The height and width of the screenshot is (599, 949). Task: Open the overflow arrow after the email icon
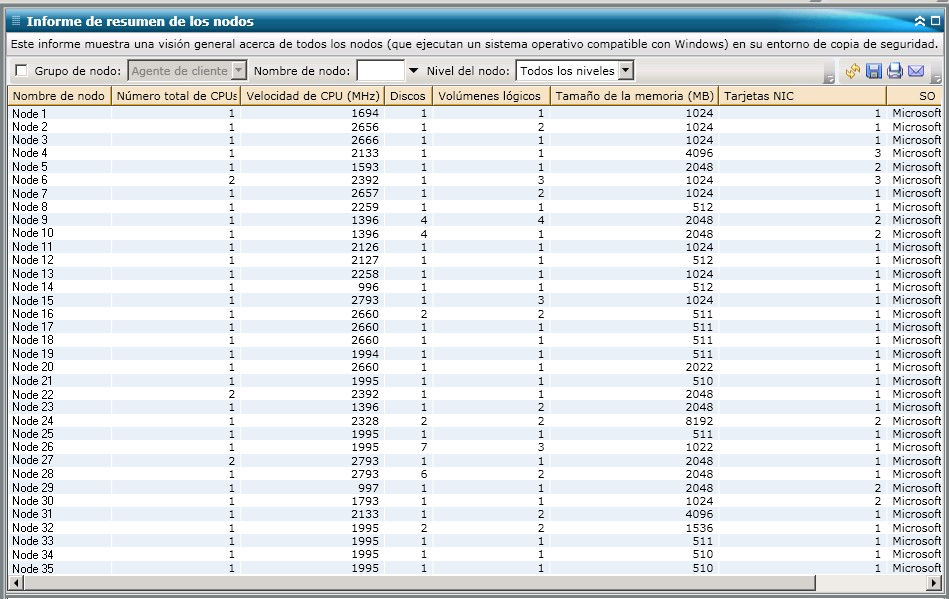[x=936, y=76]
